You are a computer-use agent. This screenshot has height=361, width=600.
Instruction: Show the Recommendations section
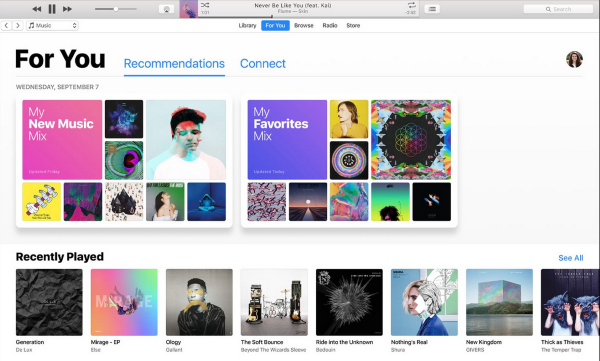(174, 64)
